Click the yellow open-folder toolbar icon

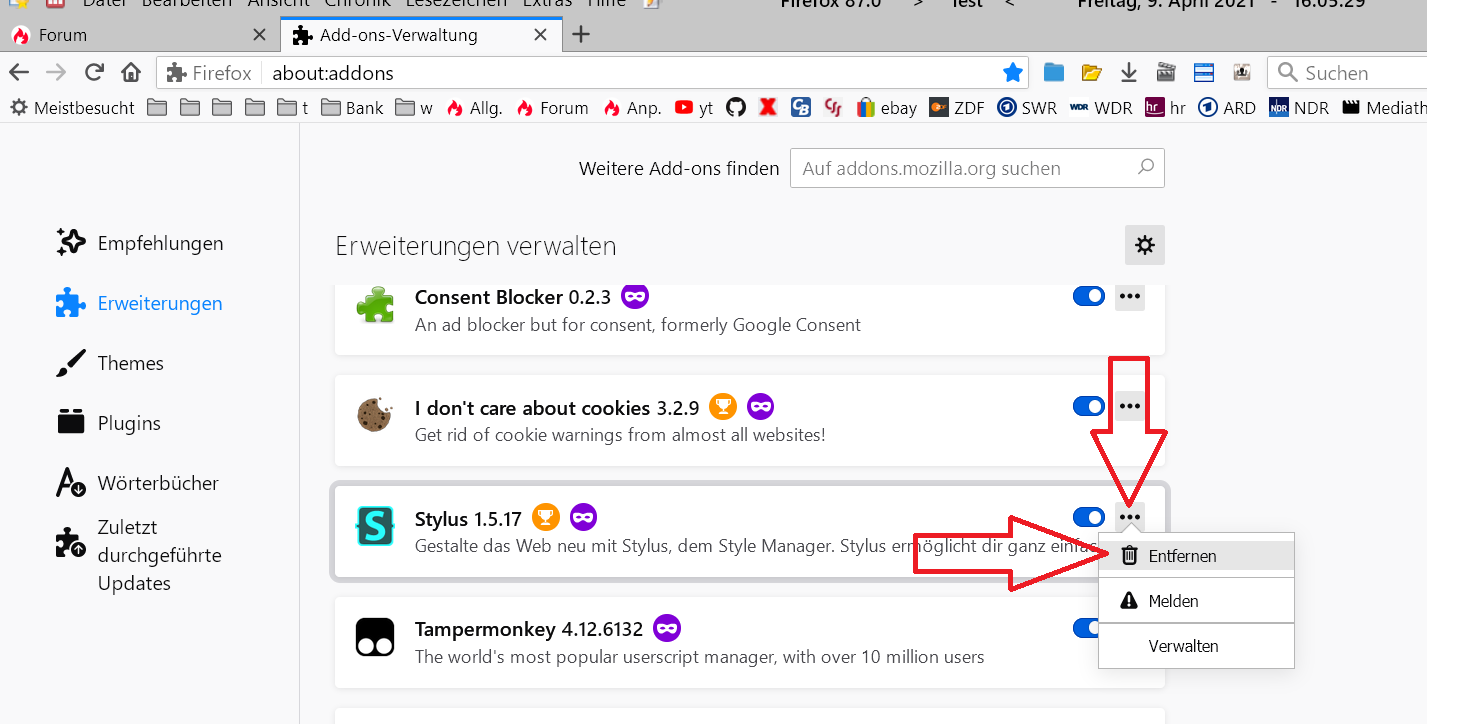point(1091,72)
